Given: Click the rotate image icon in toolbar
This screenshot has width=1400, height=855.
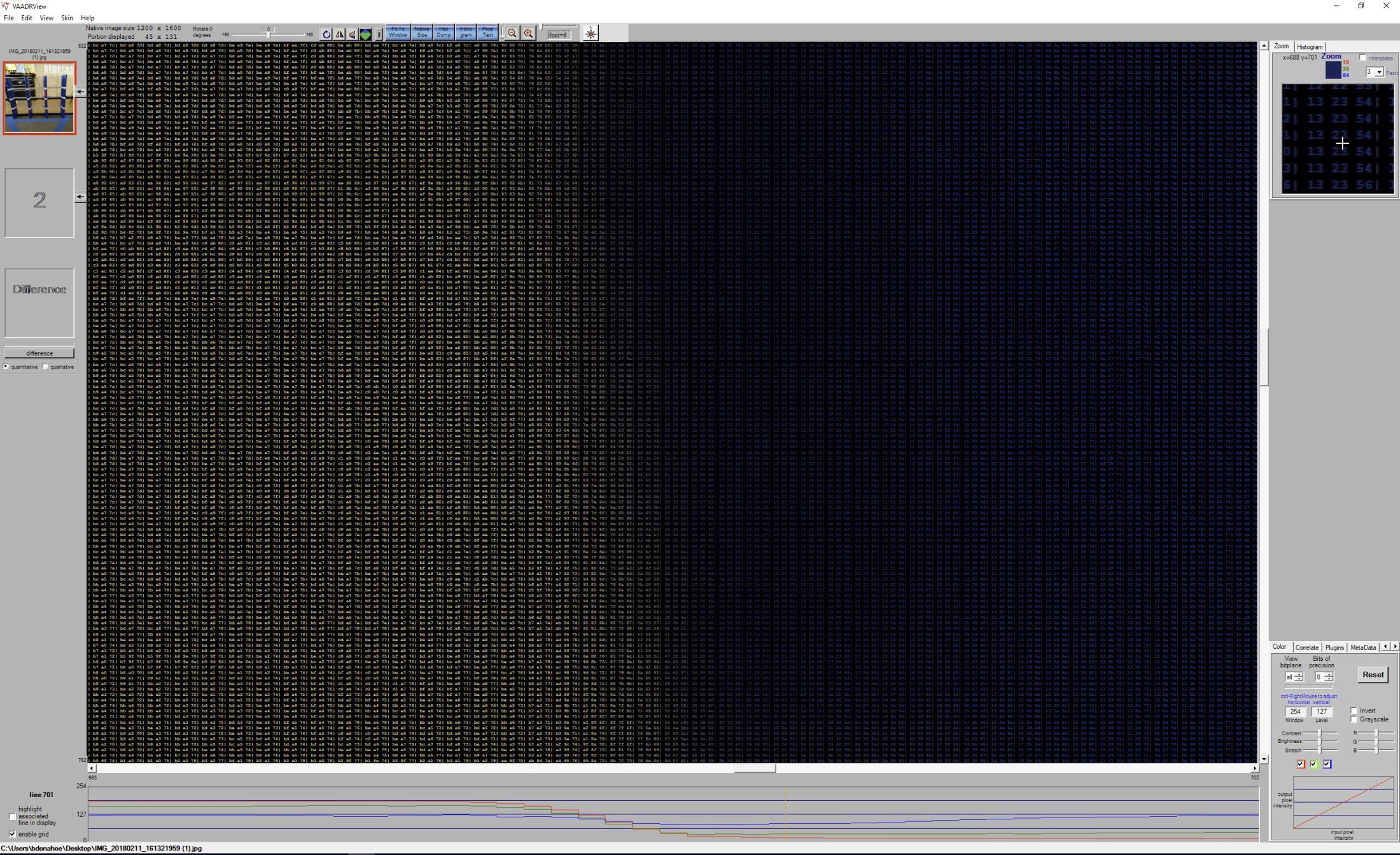Looking at the screenshot, I should click(326, 34).
